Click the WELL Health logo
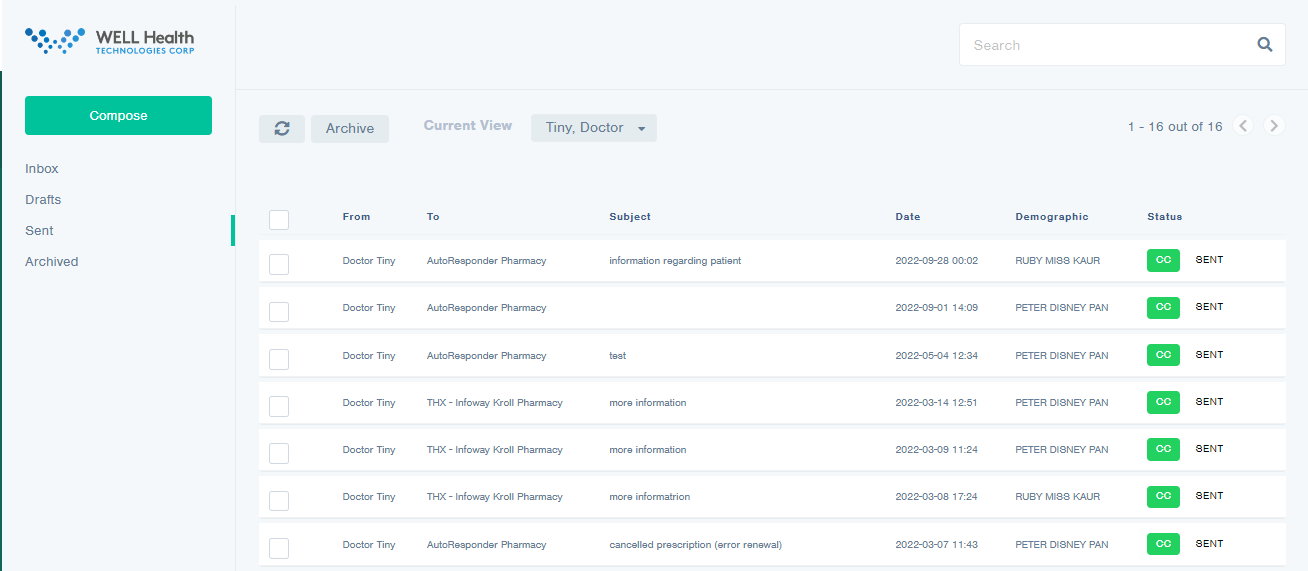Image resolution: width=1308 pixels, height=571 pixels. 110,41
